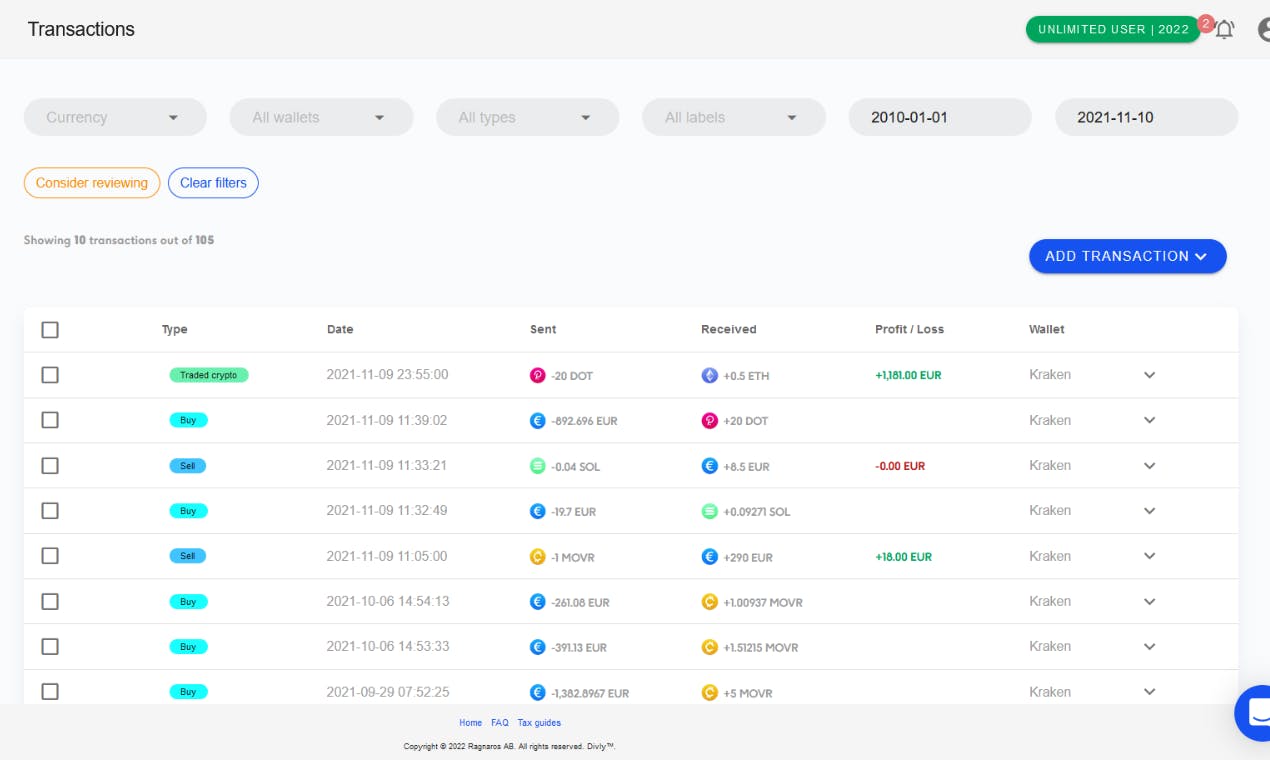Click the EUR icon next to -892.696 EUR

click(x=538, y=421)
